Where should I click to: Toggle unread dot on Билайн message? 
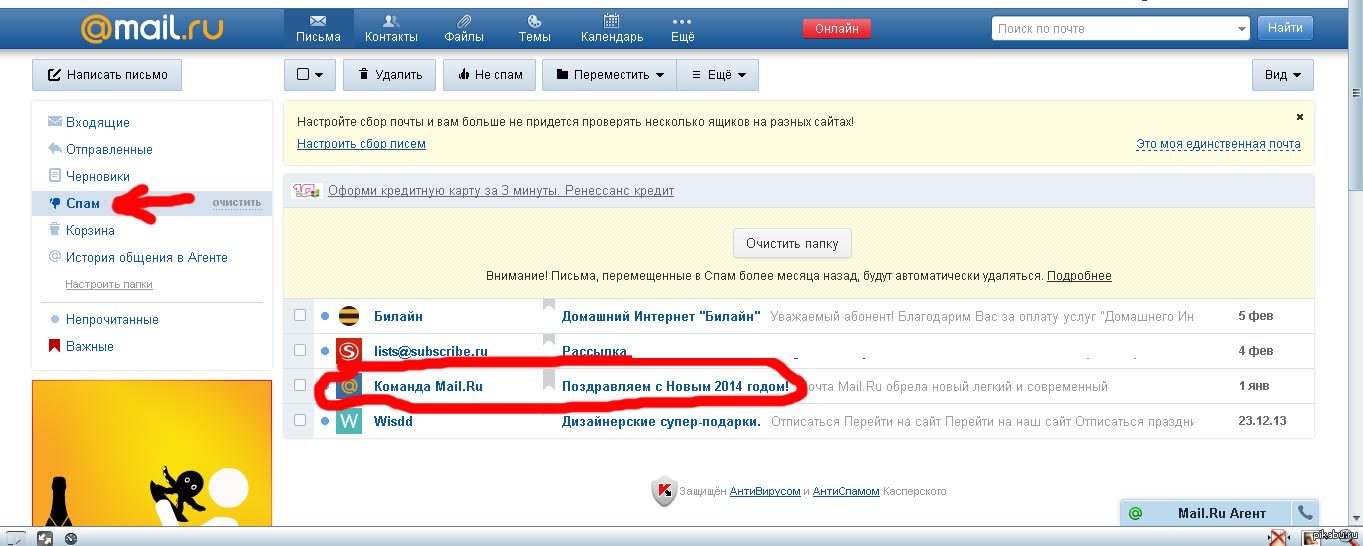click(x=325, y=316)
